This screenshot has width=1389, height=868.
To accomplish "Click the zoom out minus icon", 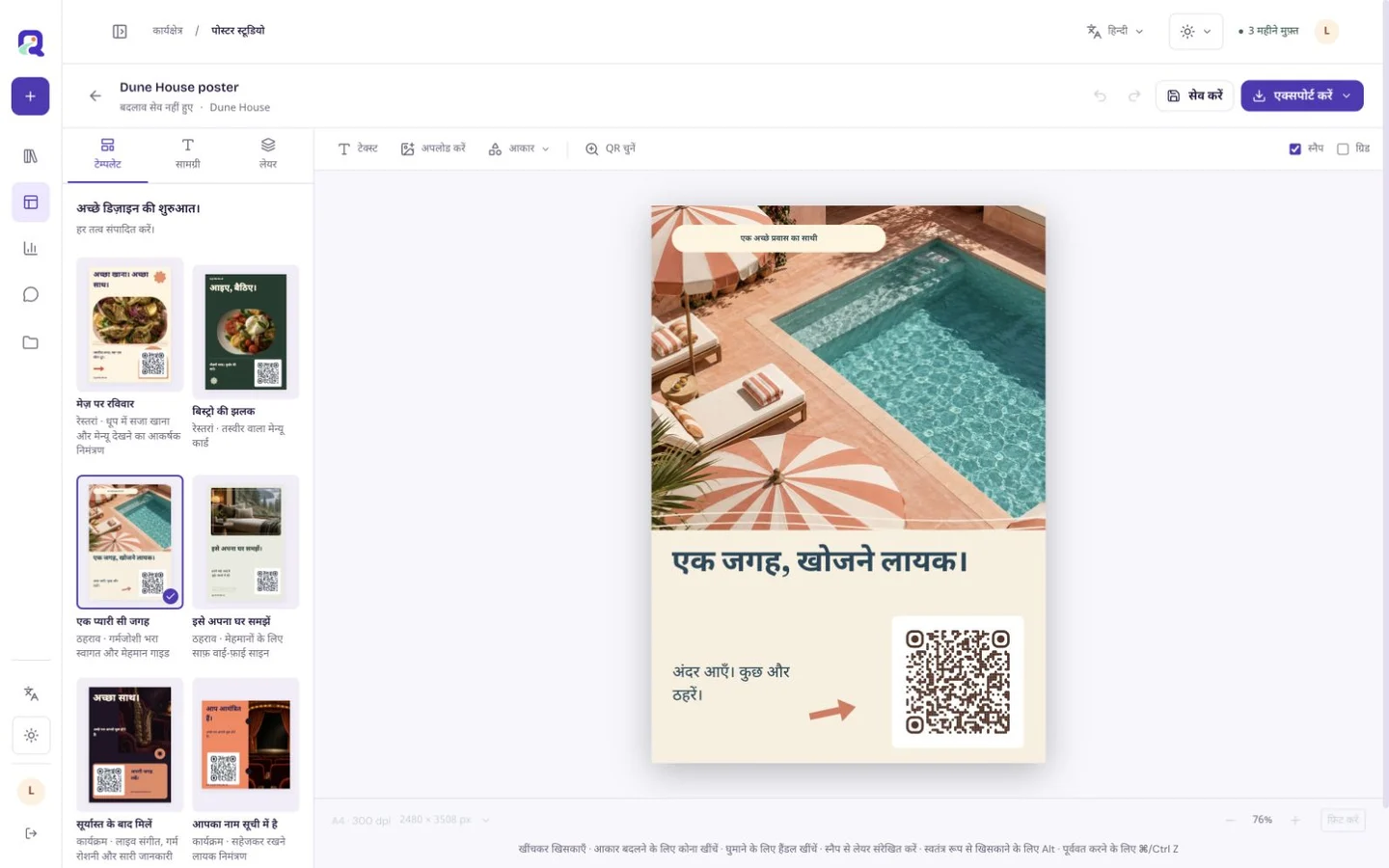I will [x=1230, y=820].
